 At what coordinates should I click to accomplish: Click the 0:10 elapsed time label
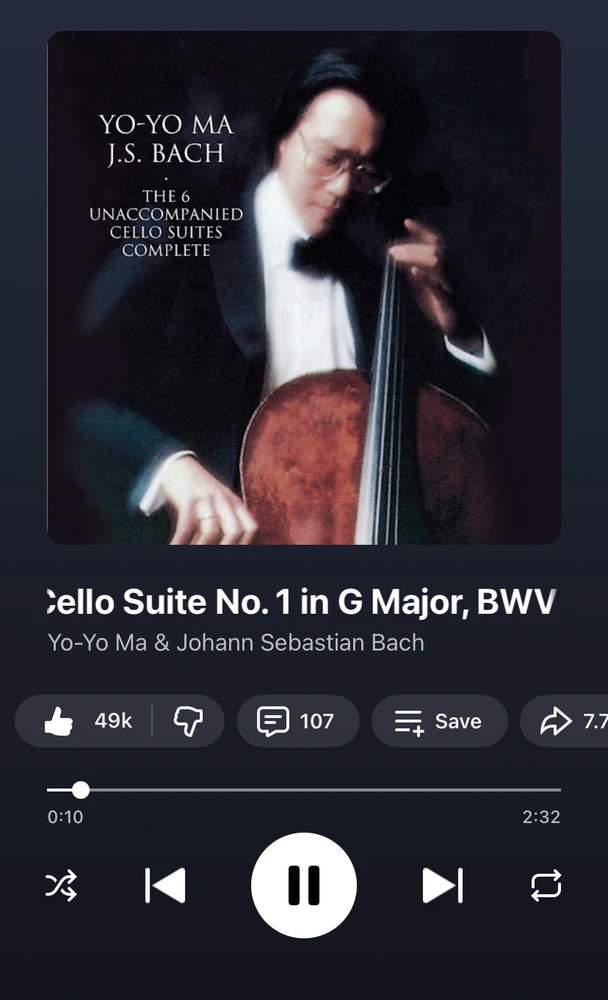(65, 817)
